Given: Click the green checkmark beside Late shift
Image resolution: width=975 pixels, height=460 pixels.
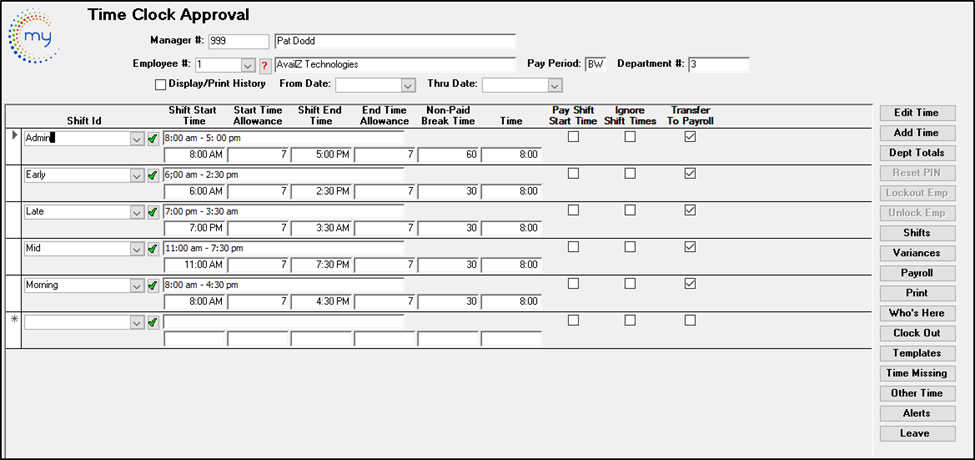Looking at the screenshot, I should pos(153,212).
